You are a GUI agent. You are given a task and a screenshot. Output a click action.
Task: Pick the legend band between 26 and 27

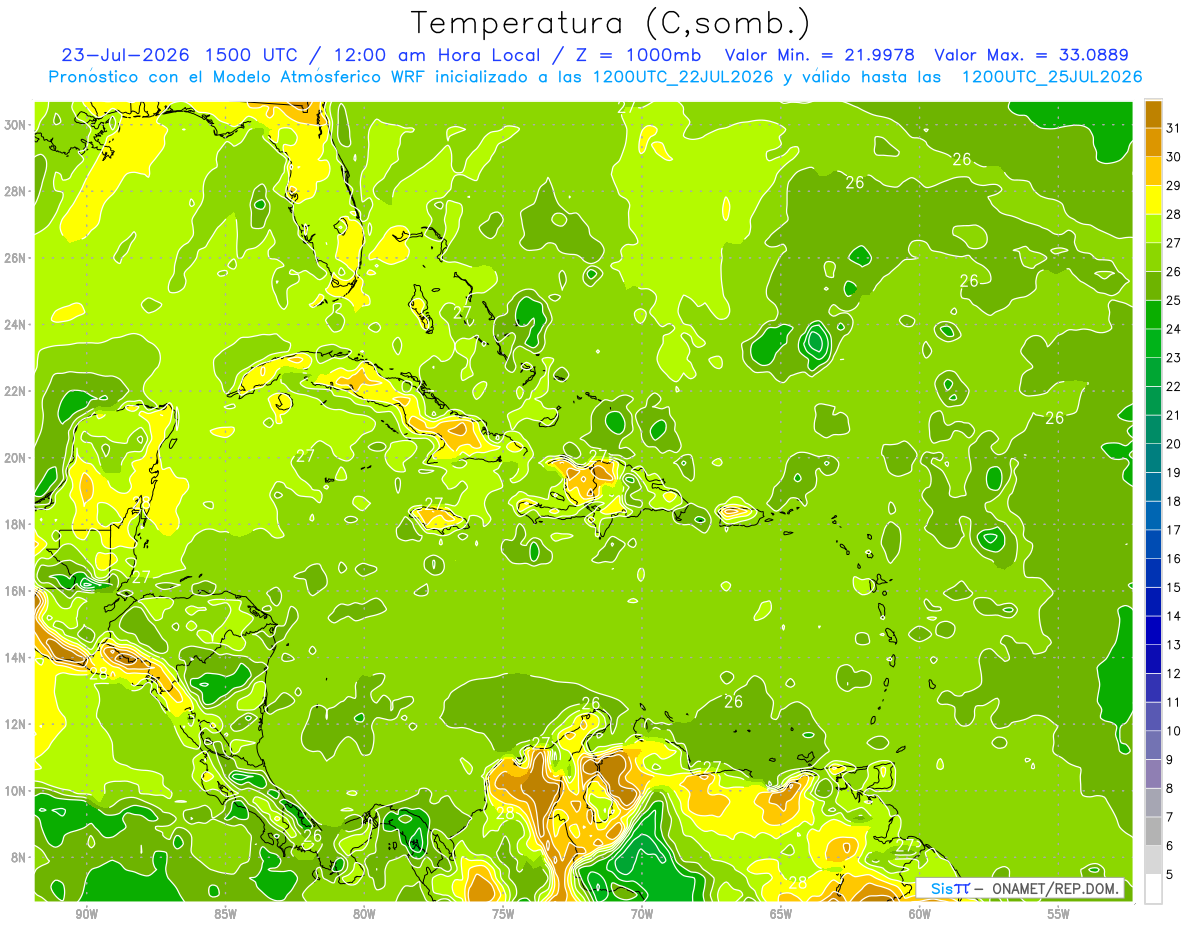(x=1153, y=257)
